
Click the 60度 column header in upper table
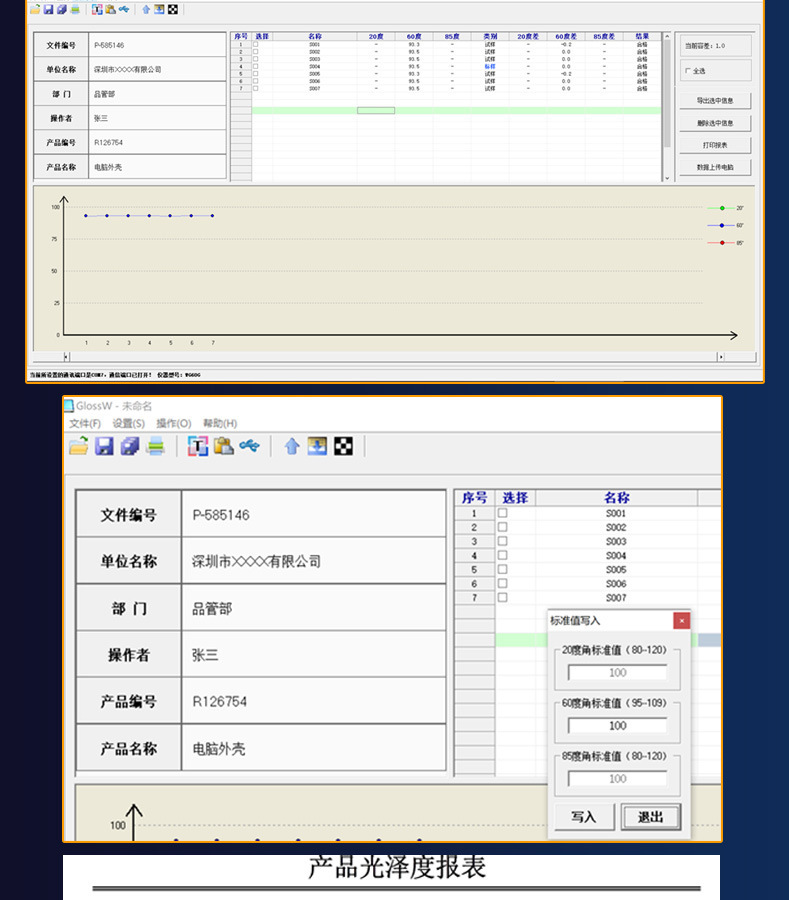(414, 36)
